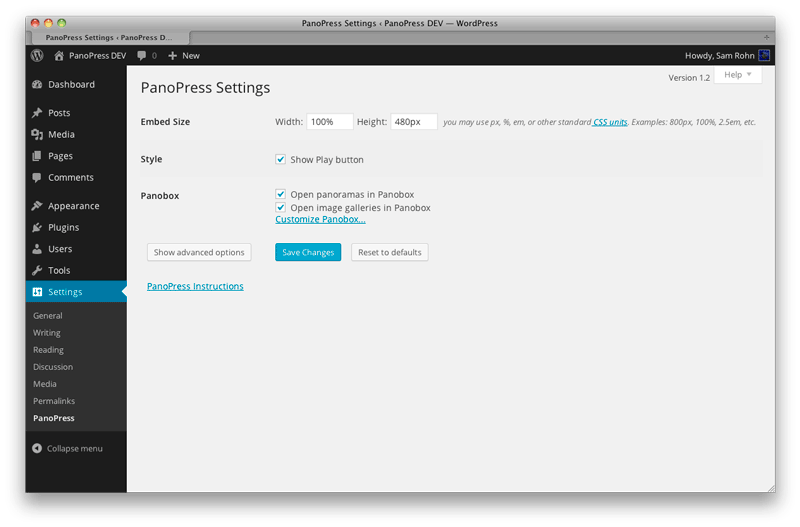This screenshot has width=800, height=527.
Task: Click the Sam Rohn user avatar
Action: click(x=764, y=55)
